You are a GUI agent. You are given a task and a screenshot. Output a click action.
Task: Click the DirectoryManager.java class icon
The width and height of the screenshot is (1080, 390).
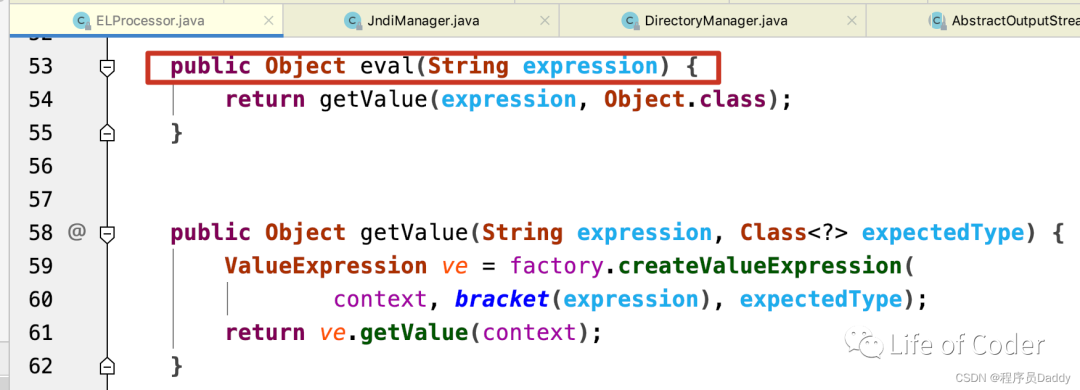[x=630, y=21]
